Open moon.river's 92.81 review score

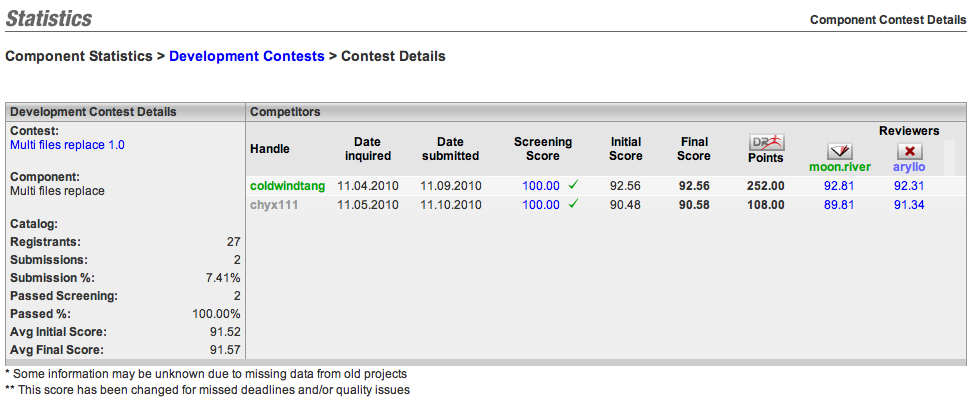click(x=839, y=186)
